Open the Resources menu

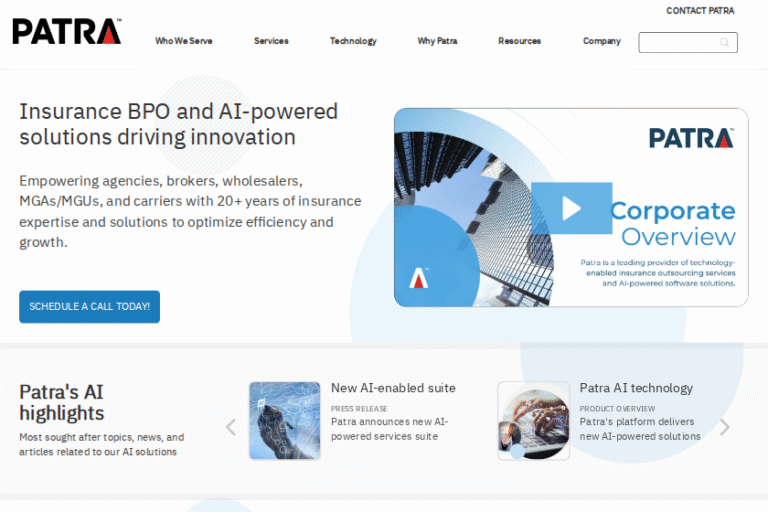520,41
